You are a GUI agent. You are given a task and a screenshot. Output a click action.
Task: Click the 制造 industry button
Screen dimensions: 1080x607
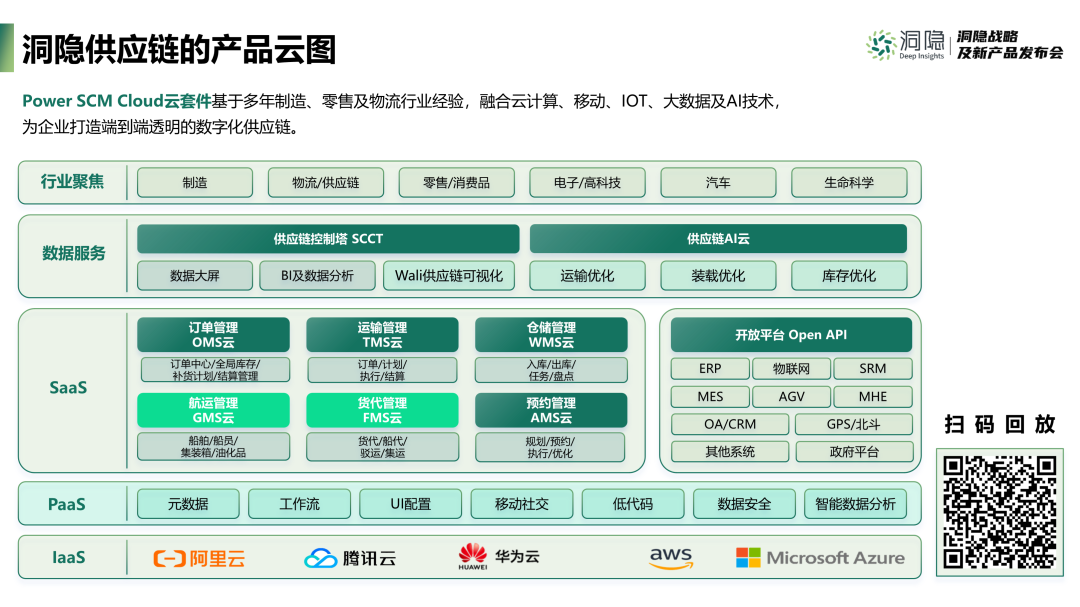click(195, 182)
